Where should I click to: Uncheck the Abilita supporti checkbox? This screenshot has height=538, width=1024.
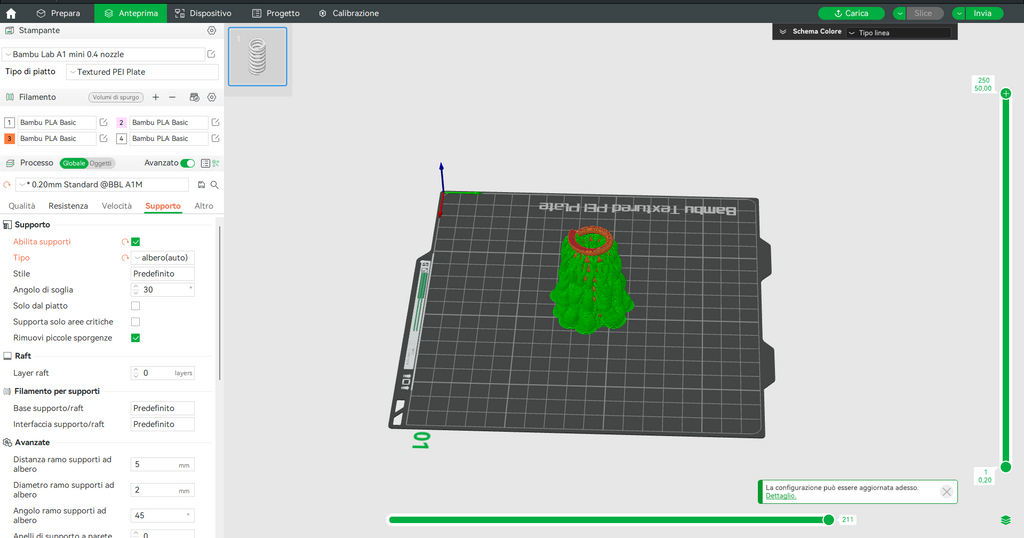coord(135,242)
